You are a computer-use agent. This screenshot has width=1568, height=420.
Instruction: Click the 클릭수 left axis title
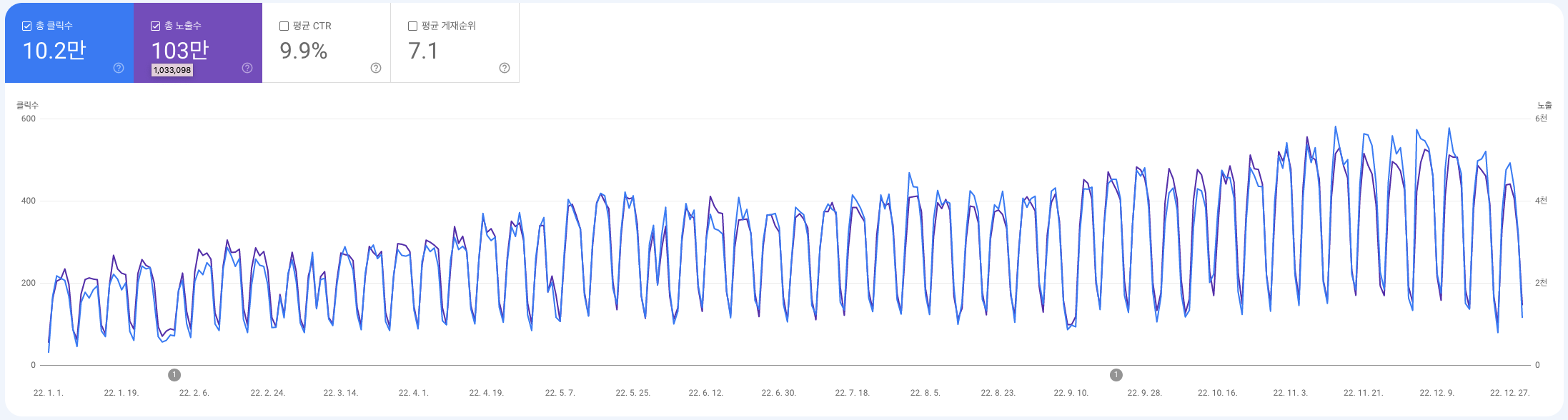(28, 105)
